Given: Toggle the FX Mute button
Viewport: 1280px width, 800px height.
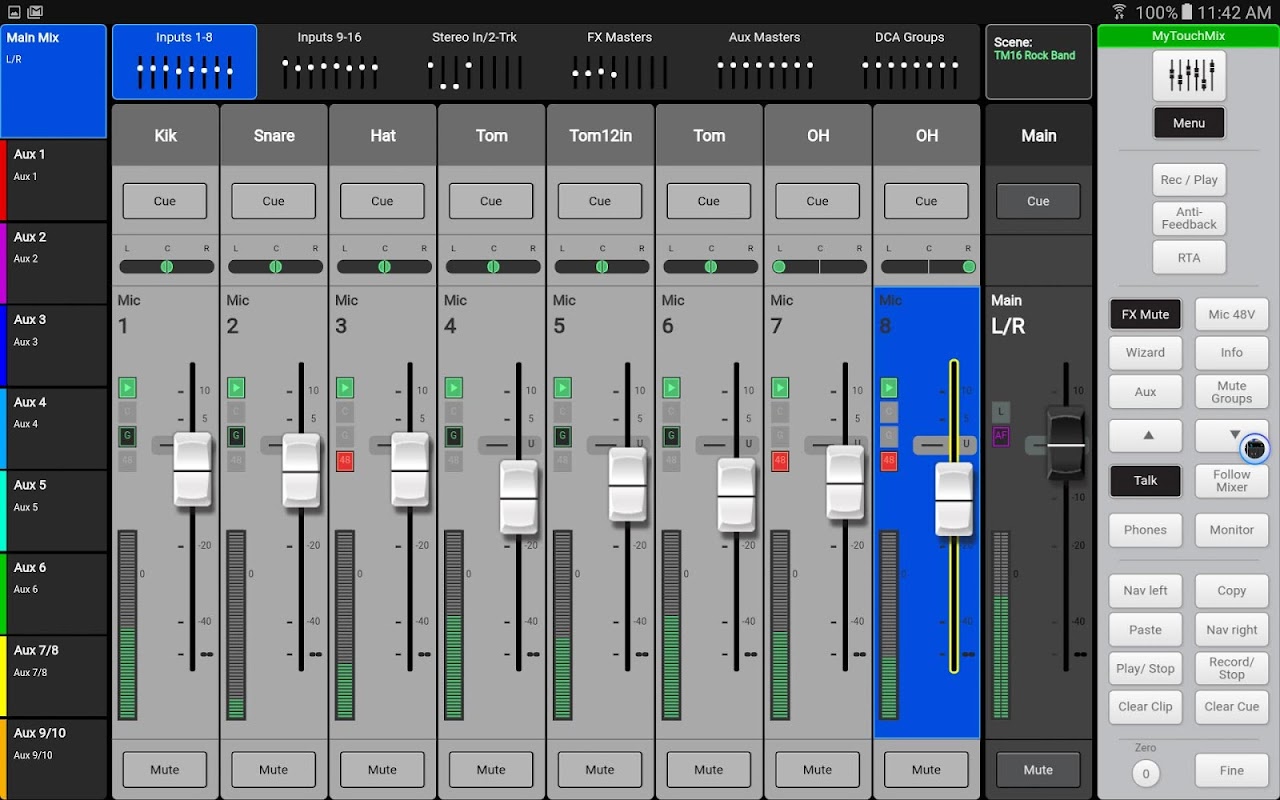Looking at the screenshot, I should [x=1145, y=314].
